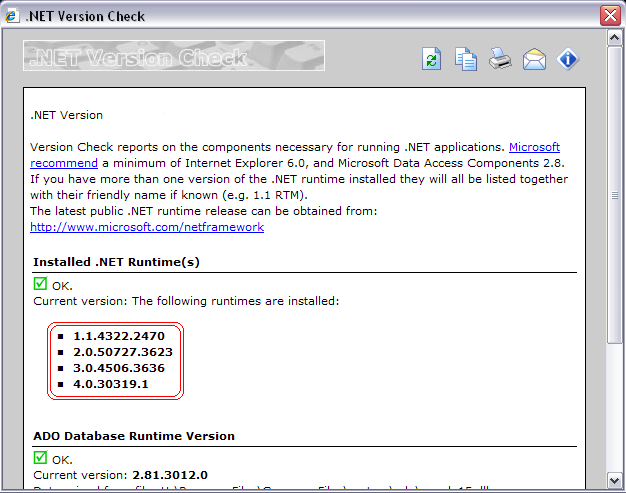Click the .NET Version page heading text
Image resolution: width=626 pixels, height=493 pixels.
pyautogui.click(x=66, y=115)
